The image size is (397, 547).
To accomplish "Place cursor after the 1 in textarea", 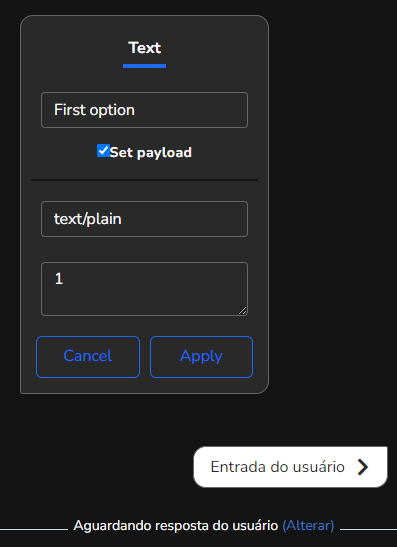I will pos(65,278).
